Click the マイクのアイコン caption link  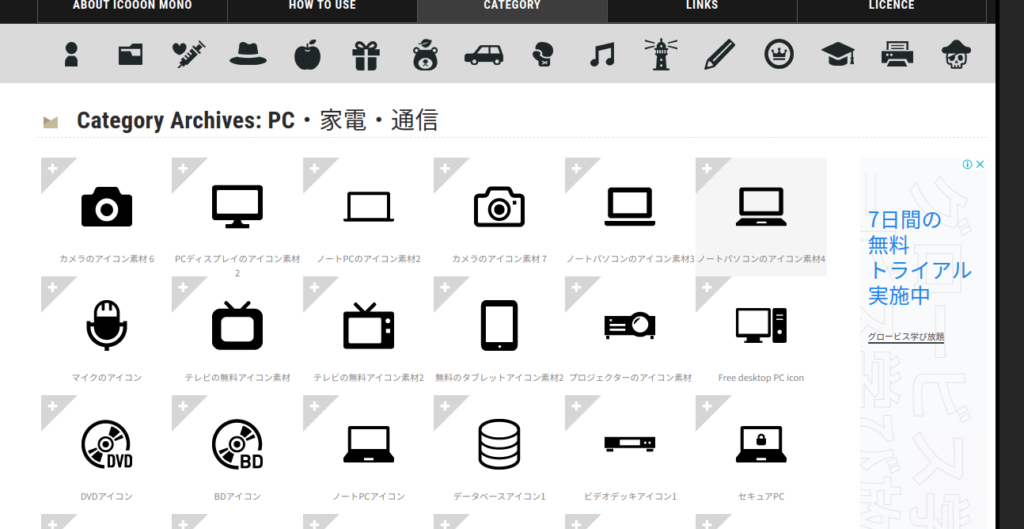click(x=106, y=377)
